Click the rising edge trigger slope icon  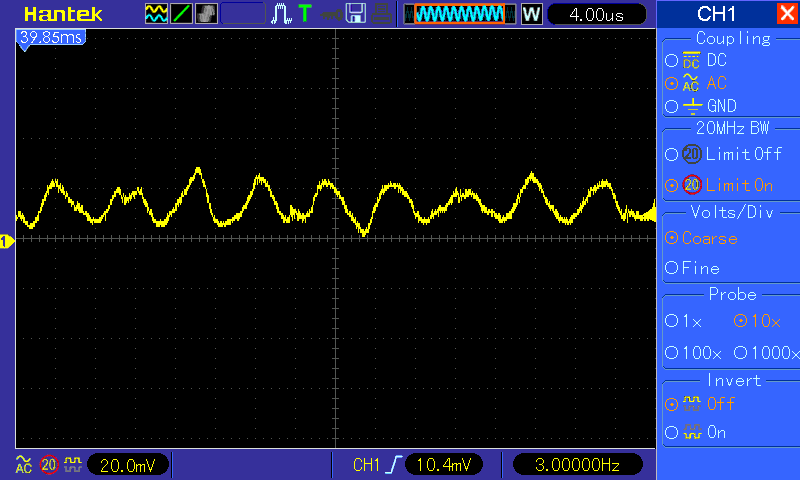coord(394,465)
